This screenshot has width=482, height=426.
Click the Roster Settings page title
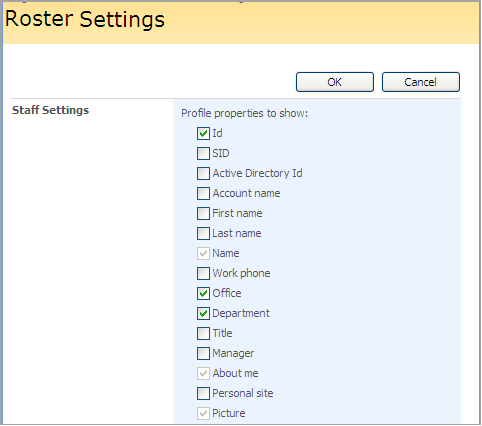pyautogui.click(x=85, y=19)
